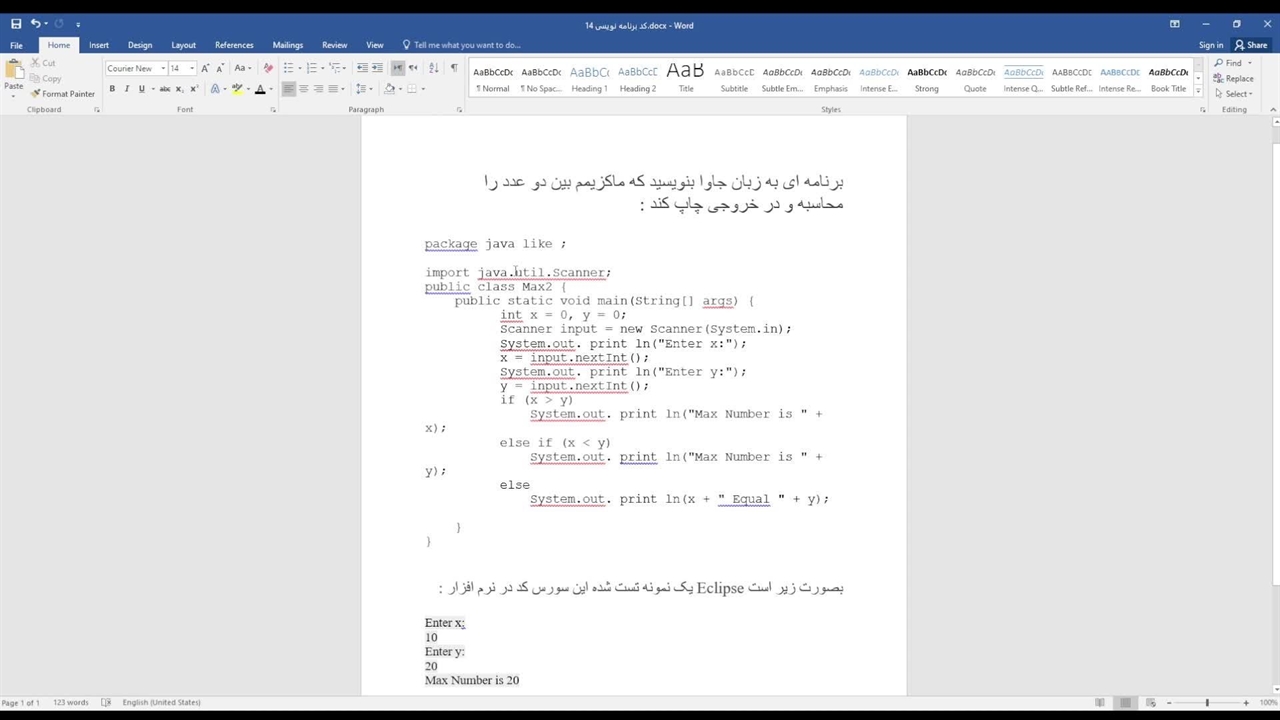Screen dimensions: 1280x720
Task: Save document using Quick Access save icon
Action: (x=16, y=24)
